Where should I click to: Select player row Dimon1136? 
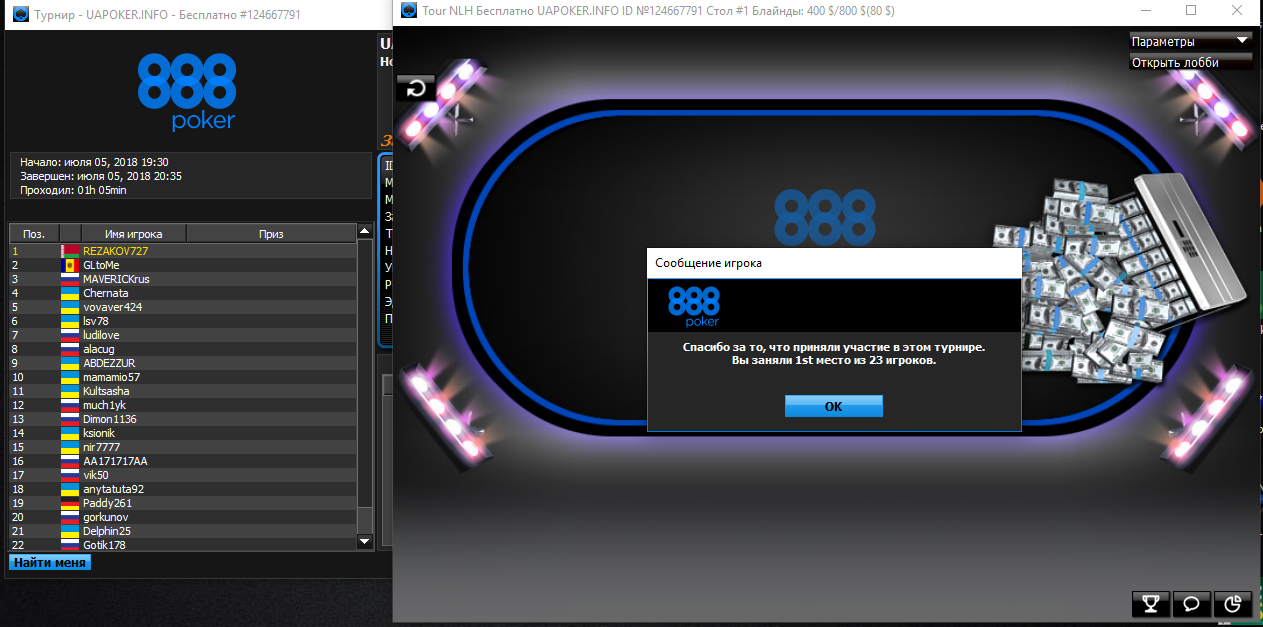(x=183, y=419)
